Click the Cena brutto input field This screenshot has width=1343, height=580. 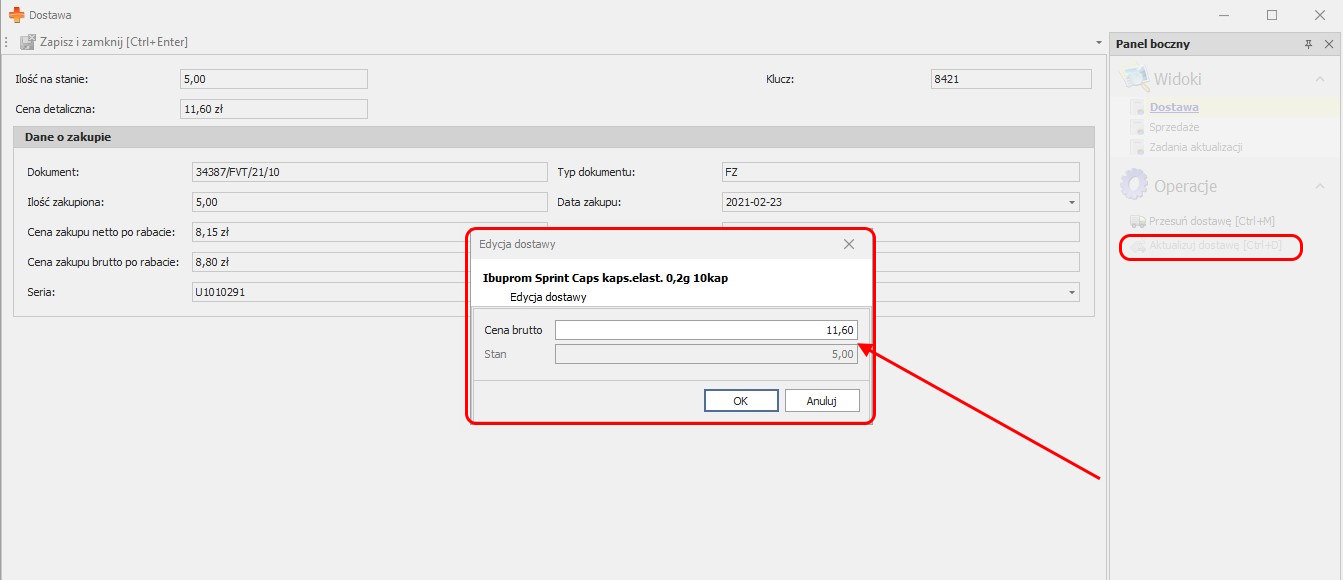[x=706, y=330]
